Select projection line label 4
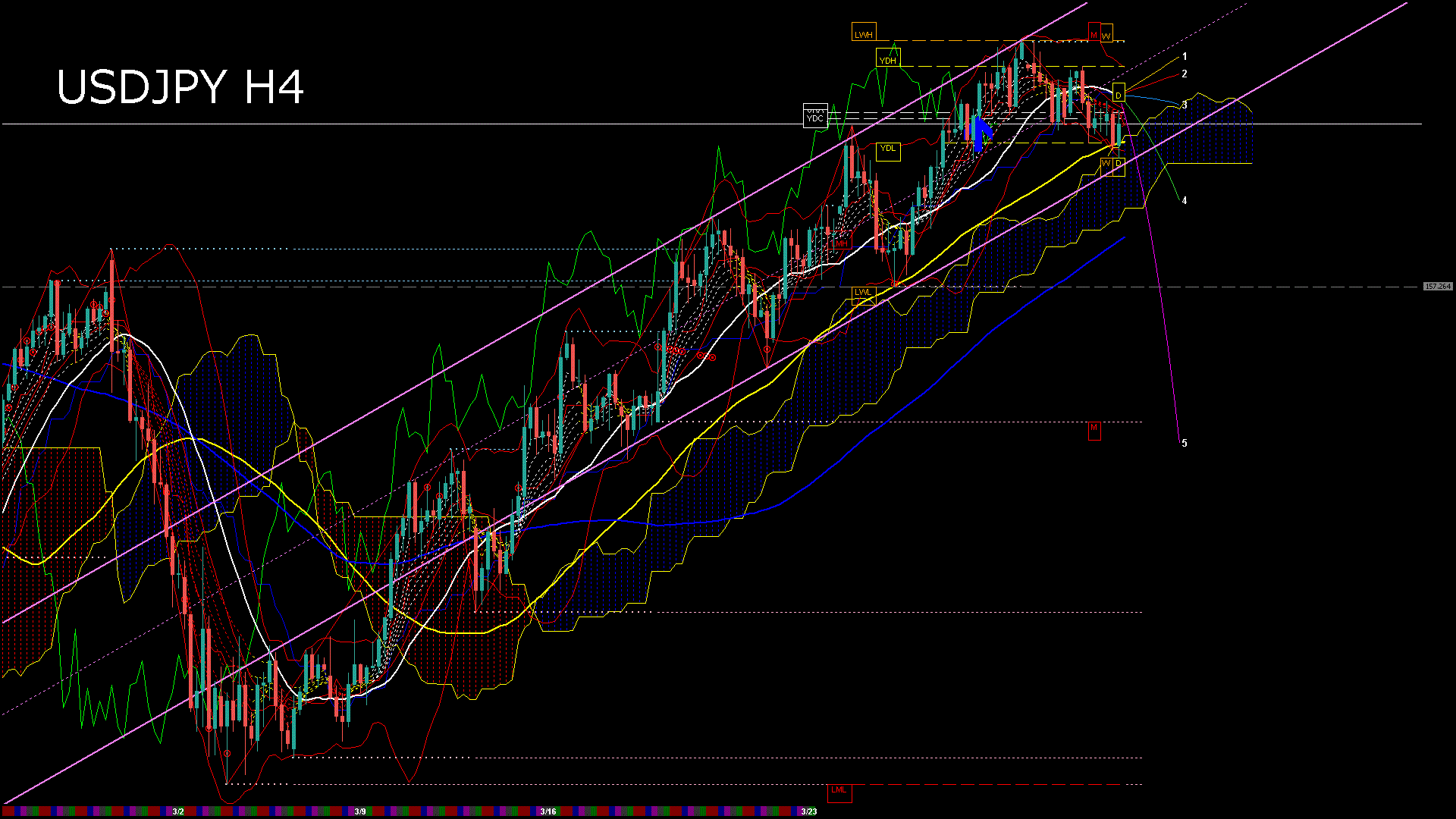The height and width of the screenshot is (819, 1456). pos(1185,201)
